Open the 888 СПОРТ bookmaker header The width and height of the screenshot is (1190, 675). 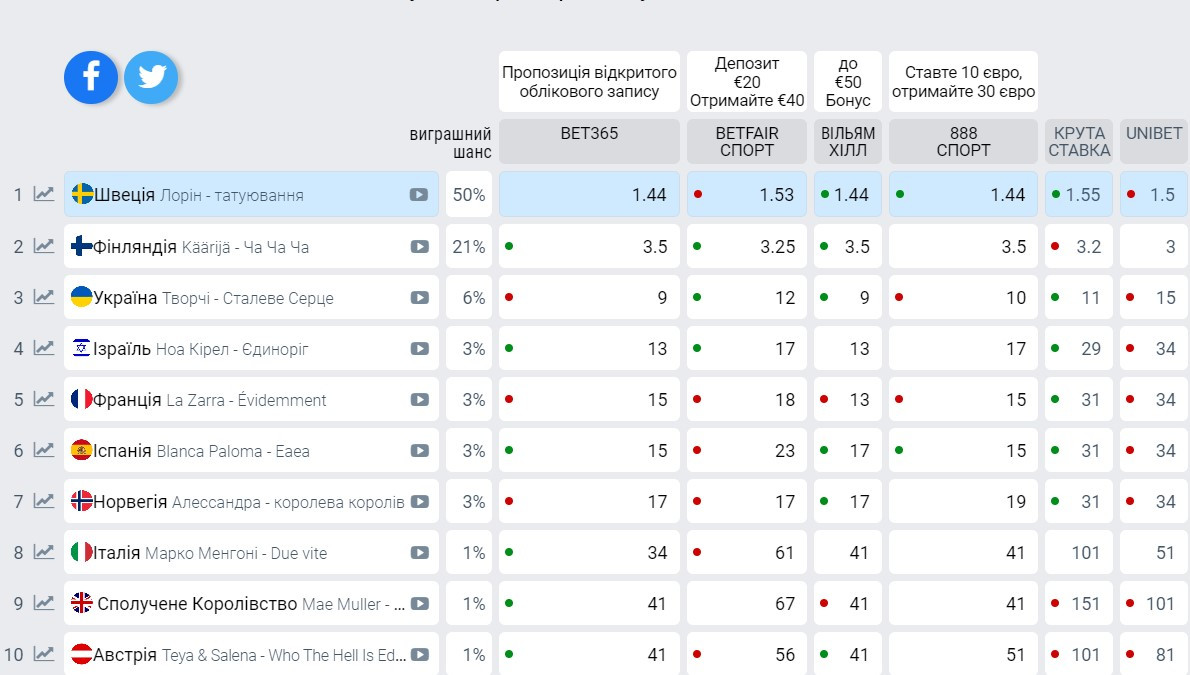pos(963,141)
